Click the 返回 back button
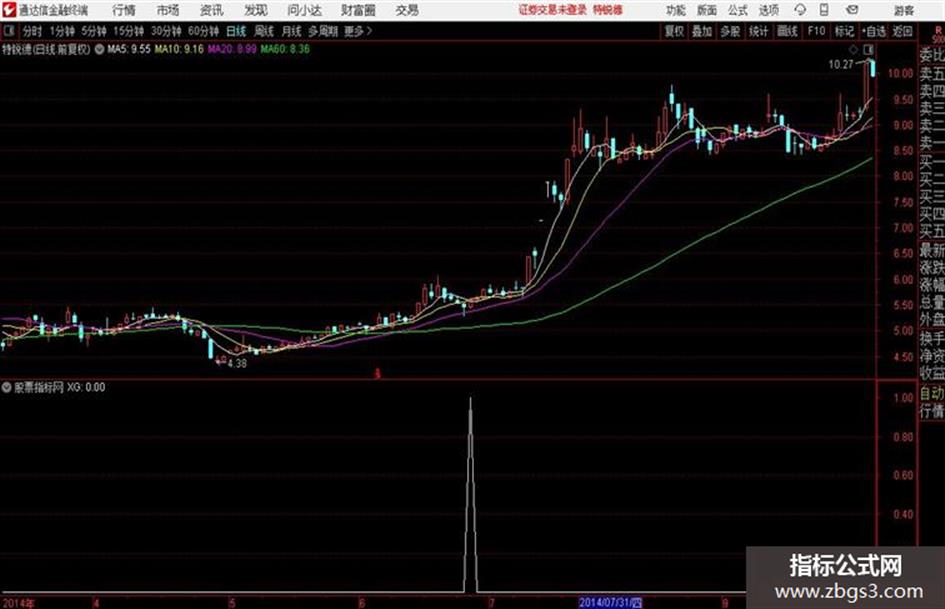 902,31
